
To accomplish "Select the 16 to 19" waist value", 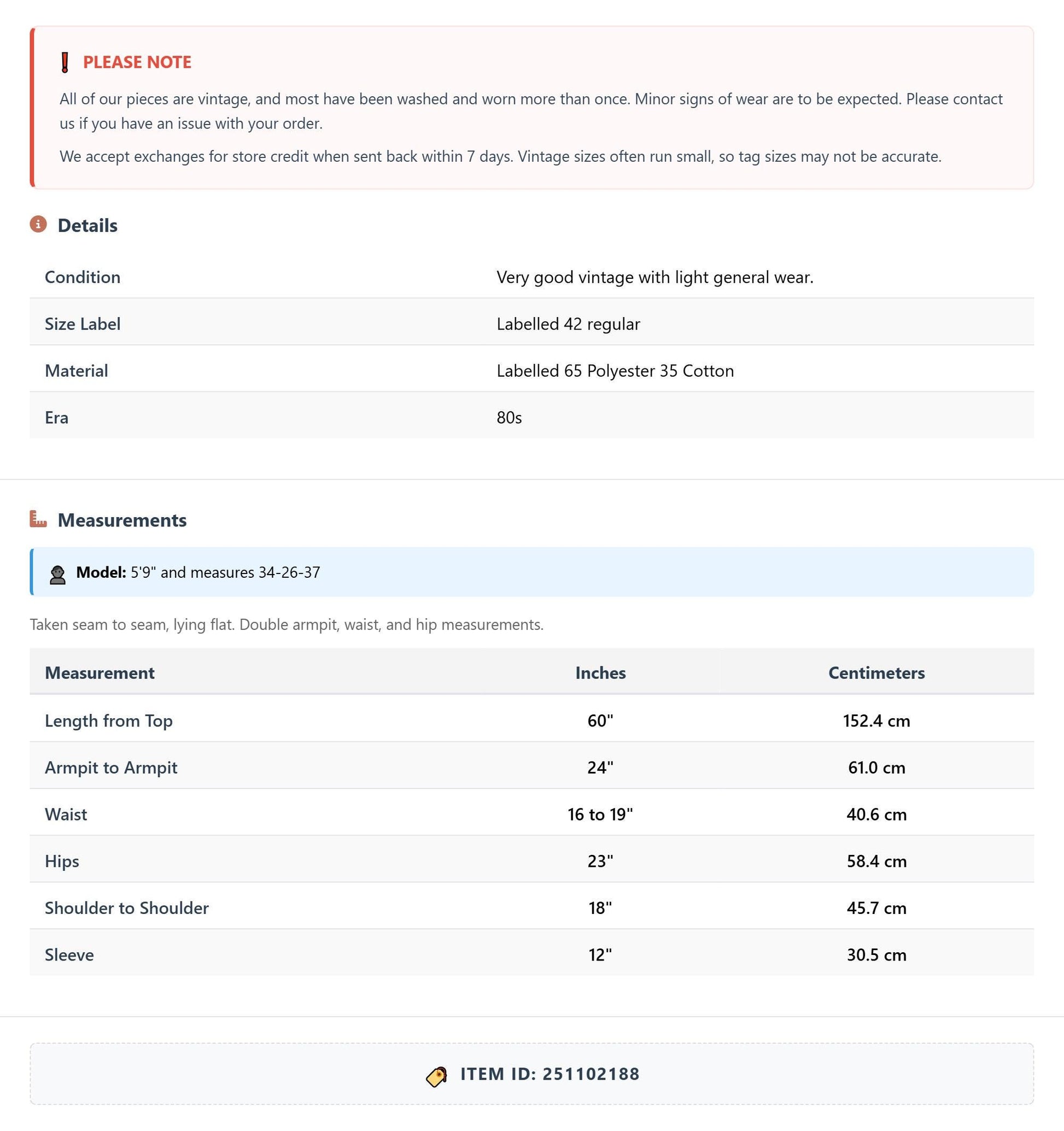I will click(600, 814).
